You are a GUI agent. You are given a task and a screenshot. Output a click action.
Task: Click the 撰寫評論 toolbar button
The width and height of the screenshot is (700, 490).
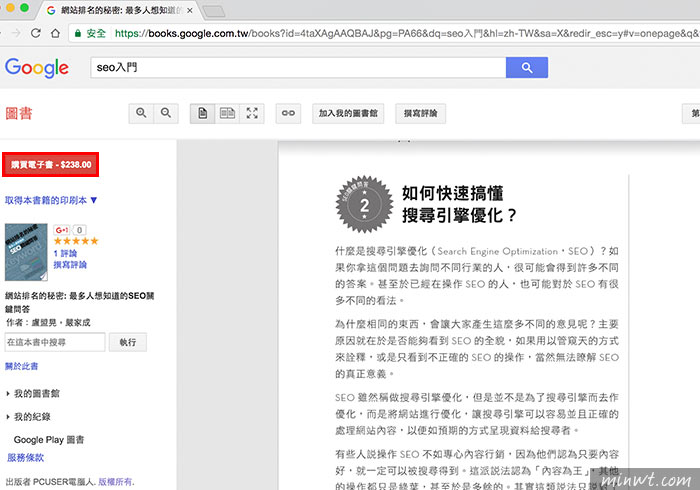[x=421, y=113]
